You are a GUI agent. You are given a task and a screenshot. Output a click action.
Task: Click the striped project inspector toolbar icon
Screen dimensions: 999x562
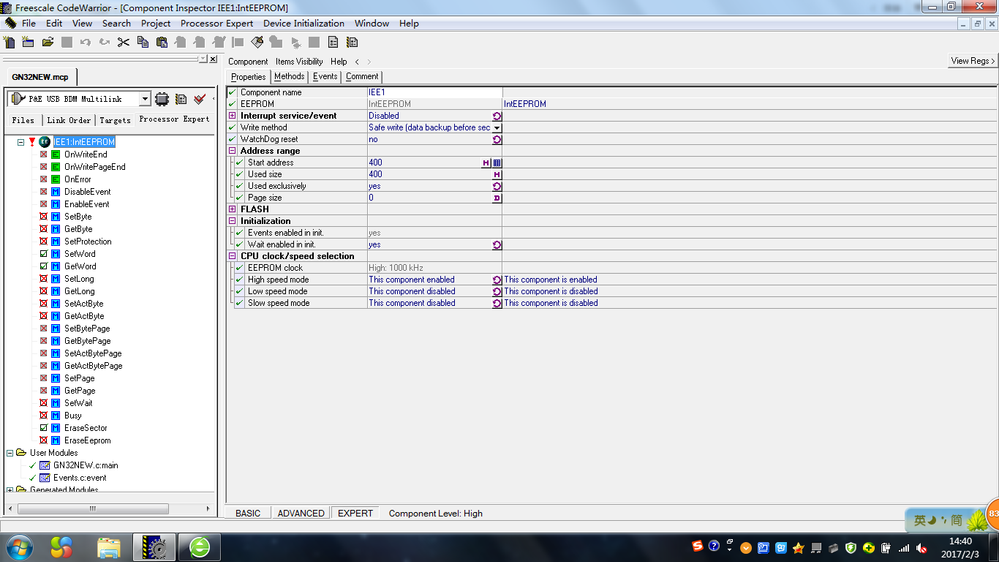tap(352, 43)
